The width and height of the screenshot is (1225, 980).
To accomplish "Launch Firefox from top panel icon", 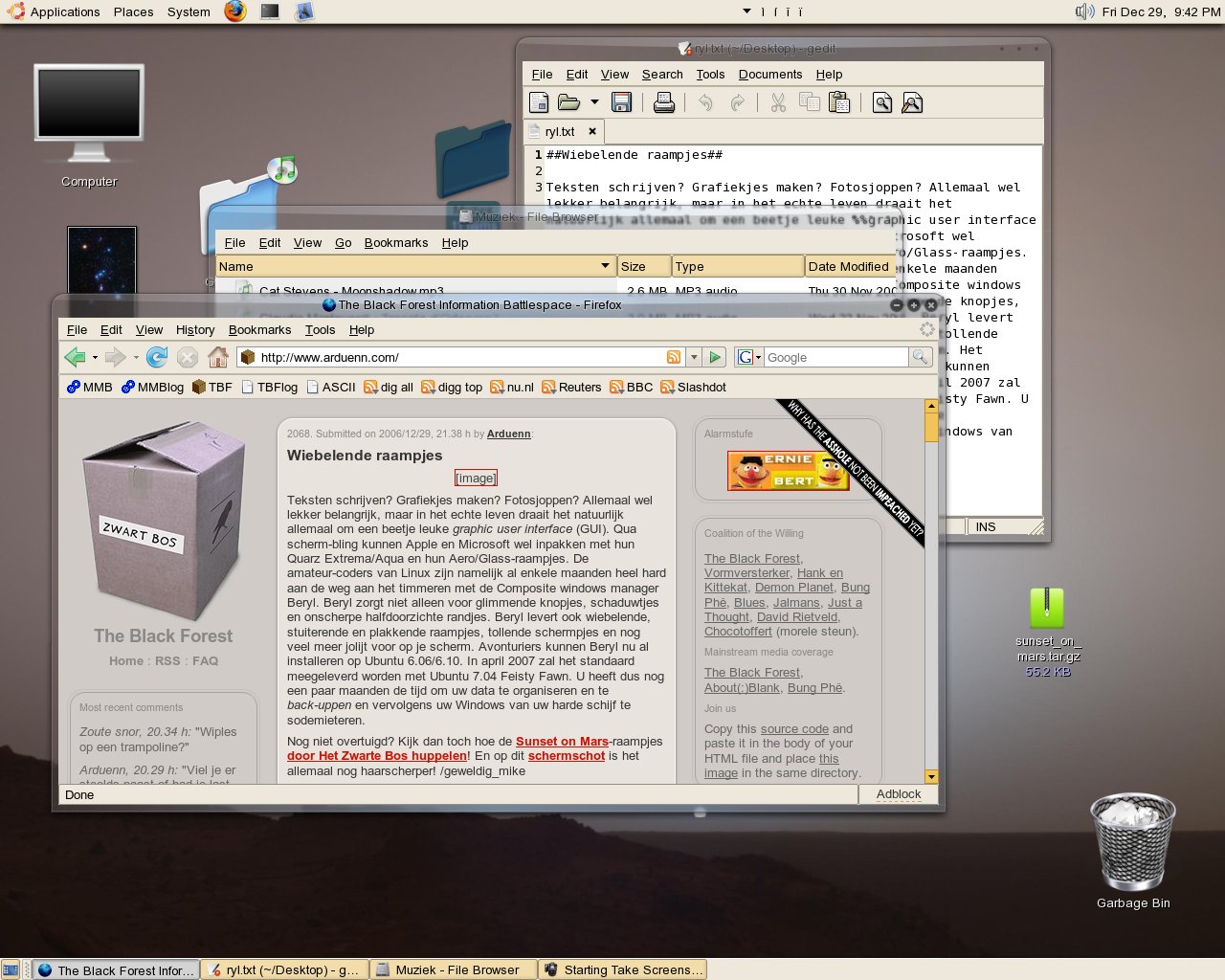I will pos(235,11).
